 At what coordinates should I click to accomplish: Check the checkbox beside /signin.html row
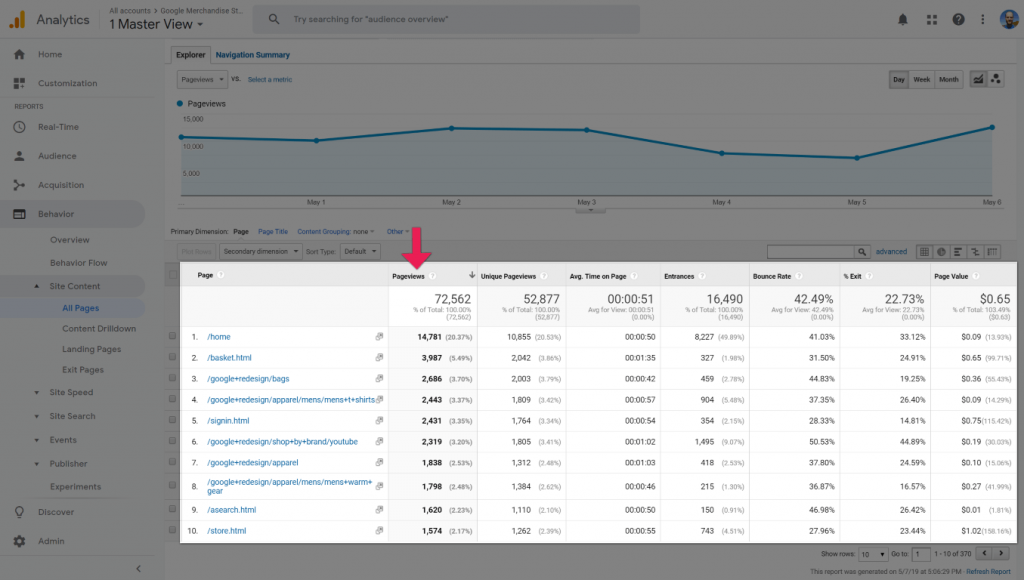tap(172, 420)
